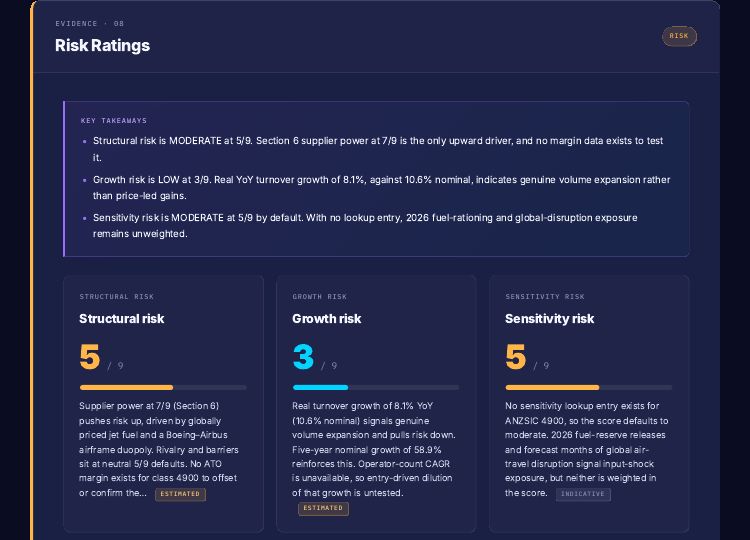Select the takeaway about Growth risk LOW

pos(381,187)
